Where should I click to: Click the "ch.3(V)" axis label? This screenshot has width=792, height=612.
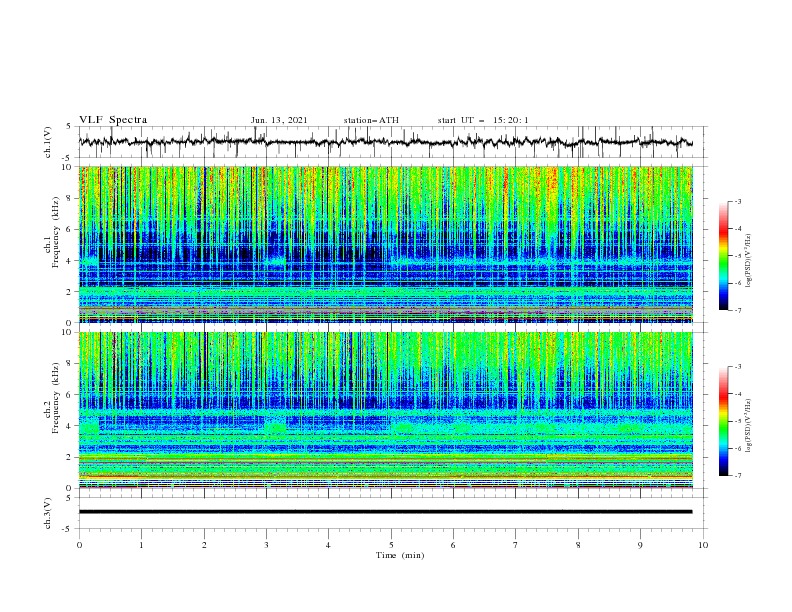point(48,513)
